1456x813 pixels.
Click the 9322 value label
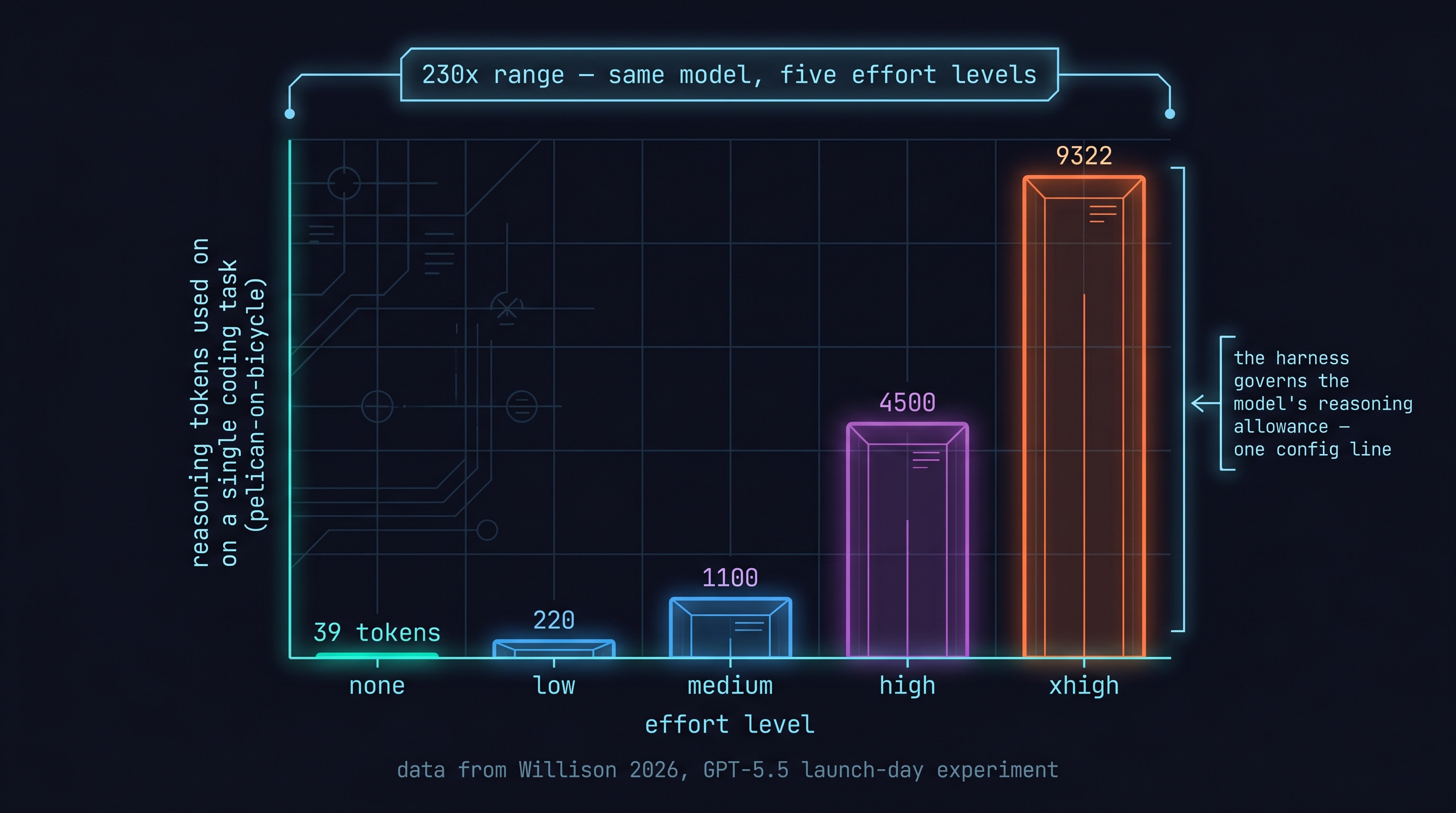tap(1084, 156)
